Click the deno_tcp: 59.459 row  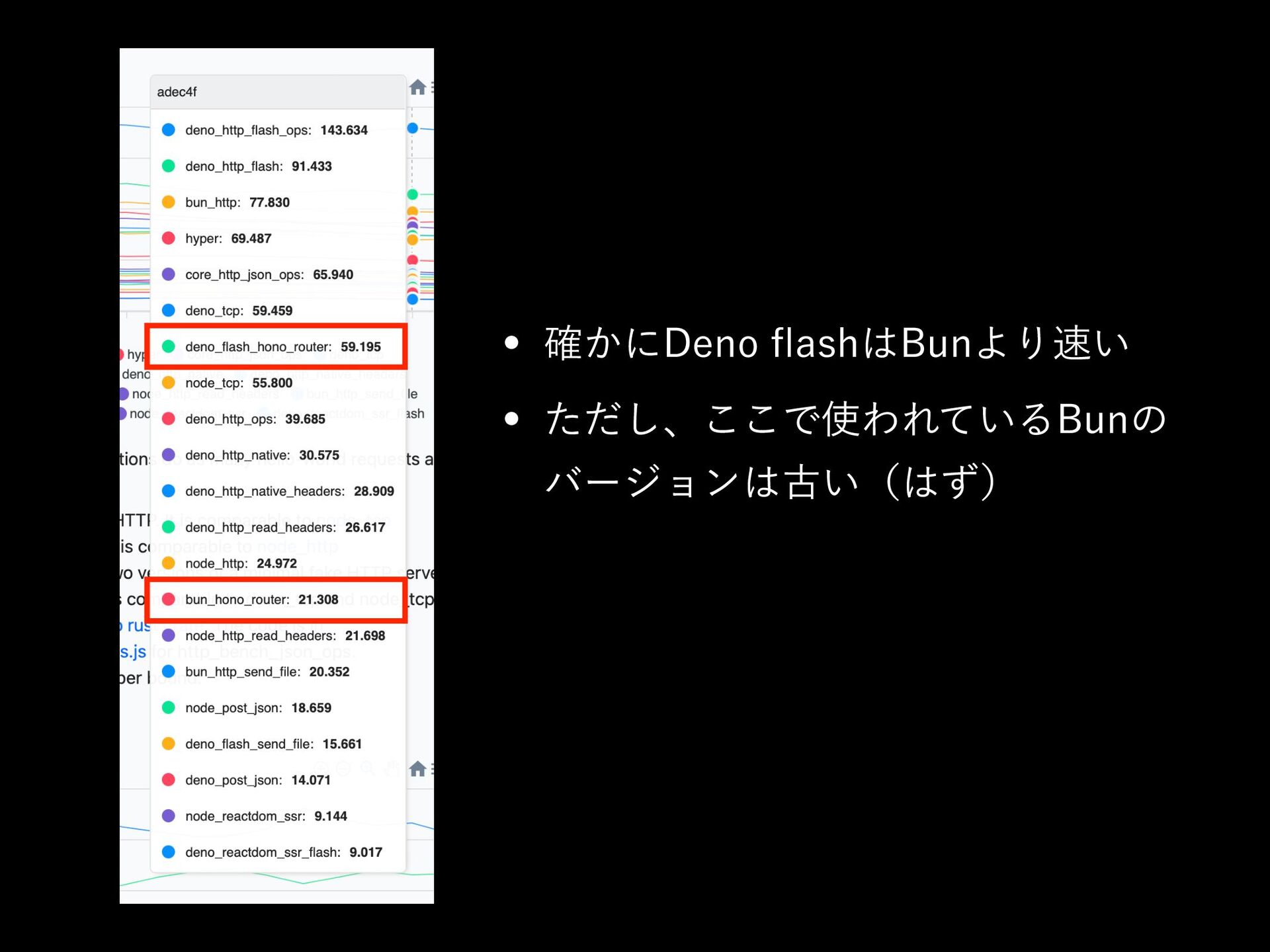tap(278, 311)
